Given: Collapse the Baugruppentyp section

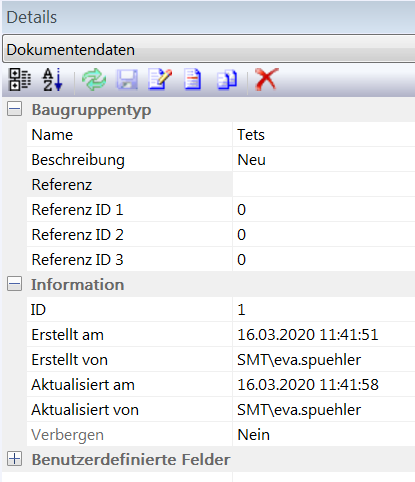Looking at the screenshot, I should (x=14, y=109).
